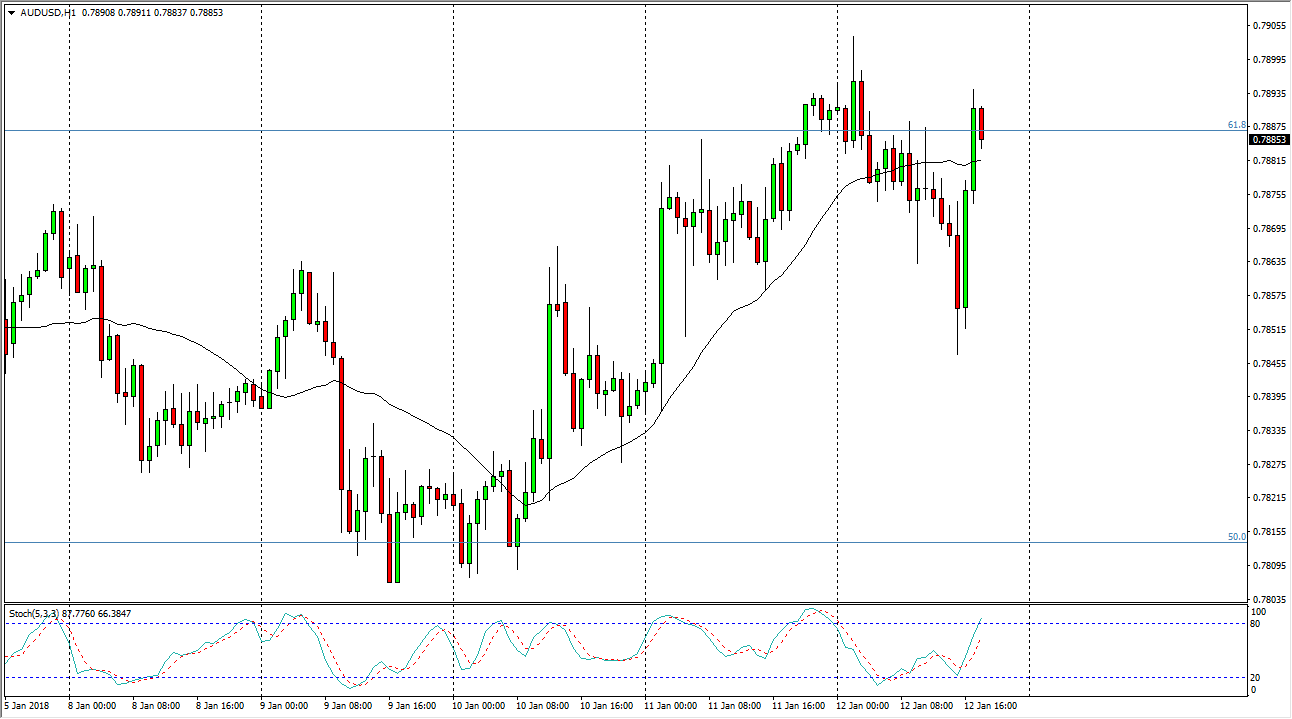Click the 0.78455 price on the scale
This screenshot has height=719, width=1292.
point(1267,363)
